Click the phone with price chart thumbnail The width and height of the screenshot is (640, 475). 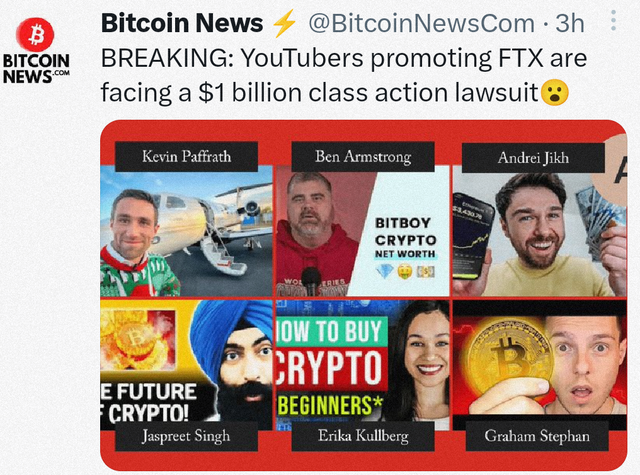(473, 238)
